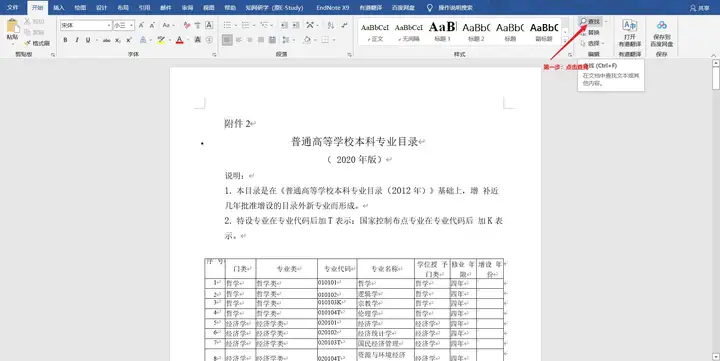Screen dimensions: 720x361
Task: Expand the Styles gallery more arrow
Action: click(x=565, y=40)
